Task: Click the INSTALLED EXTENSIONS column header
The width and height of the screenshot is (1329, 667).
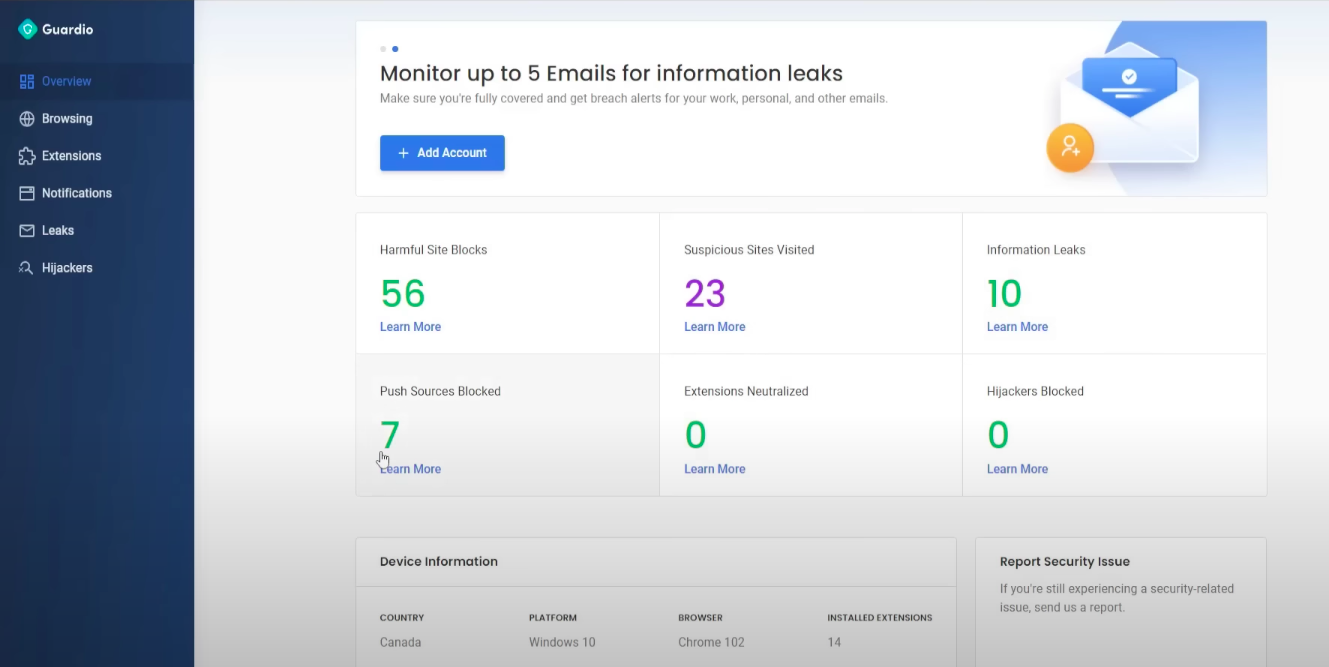Action: coord(880,618)
